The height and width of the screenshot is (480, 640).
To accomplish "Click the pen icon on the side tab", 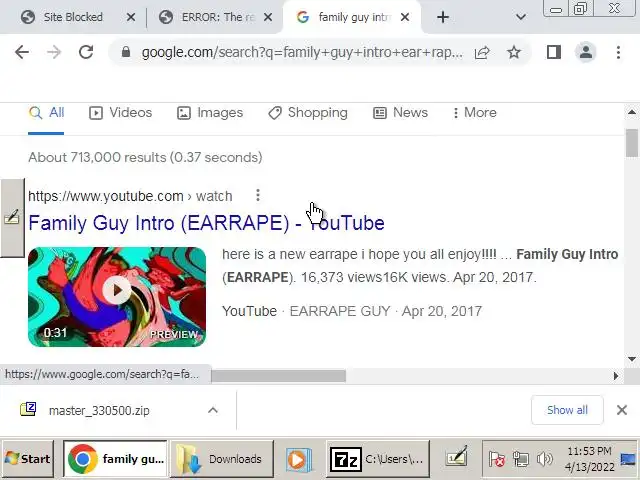I will [12, 217].
